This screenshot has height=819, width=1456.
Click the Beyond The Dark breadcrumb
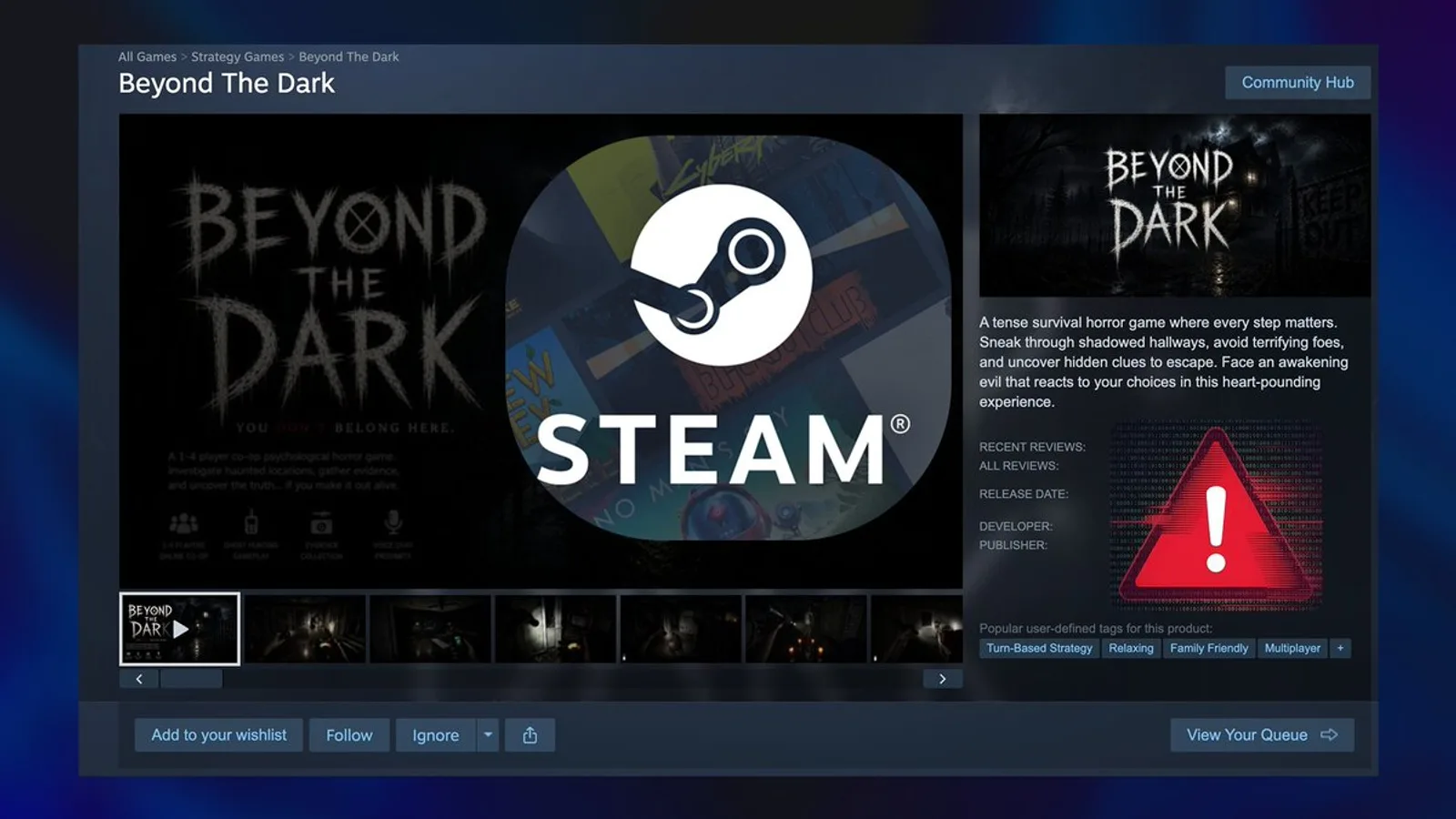tap(349, 56)
